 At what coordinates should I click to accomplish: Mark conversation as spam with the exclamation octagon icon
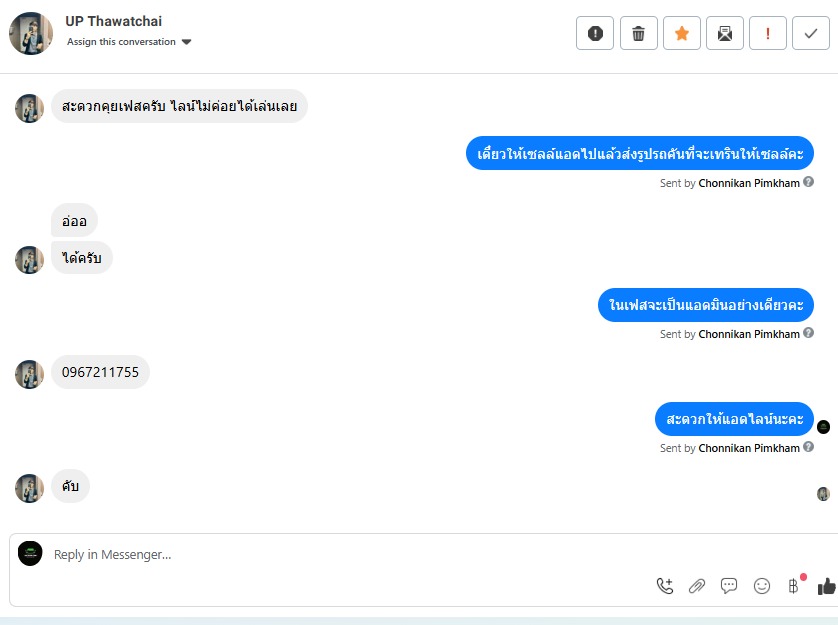[595, 33]
